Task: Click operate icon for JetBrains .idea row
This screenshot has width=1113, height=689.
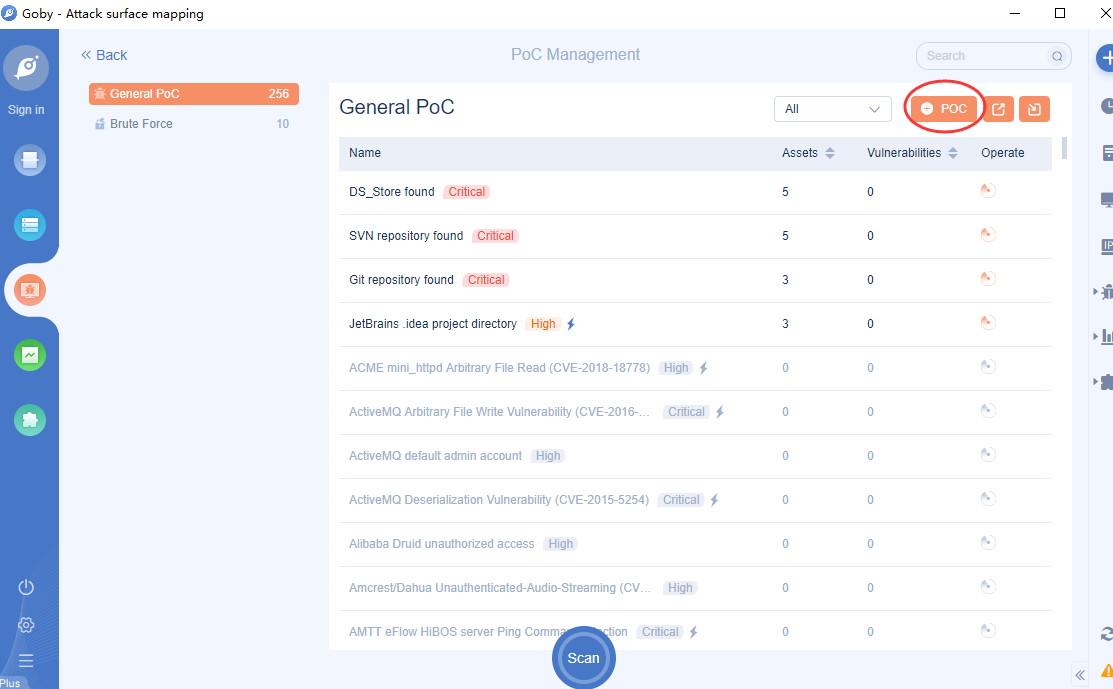Action: point(988,323)
